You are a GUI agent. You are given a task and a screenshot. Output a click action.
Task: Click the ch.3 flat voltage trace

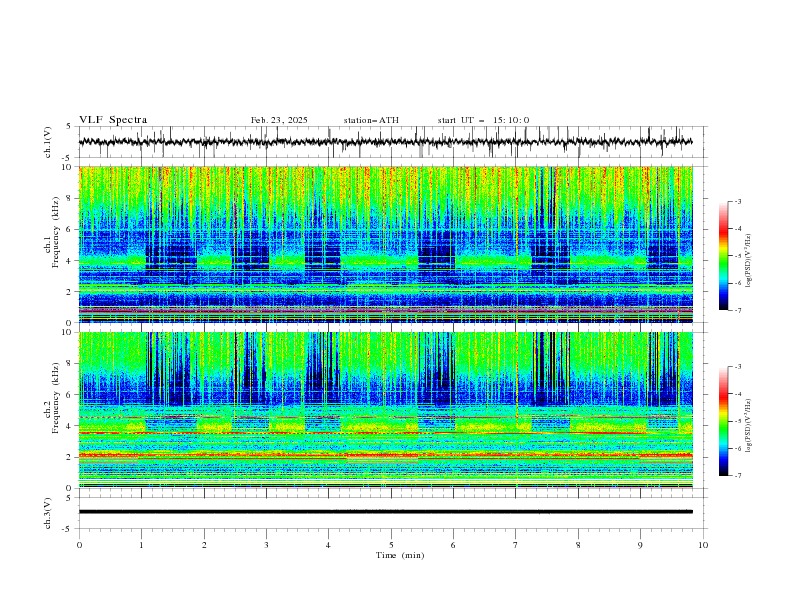click(x=385, y=512)
